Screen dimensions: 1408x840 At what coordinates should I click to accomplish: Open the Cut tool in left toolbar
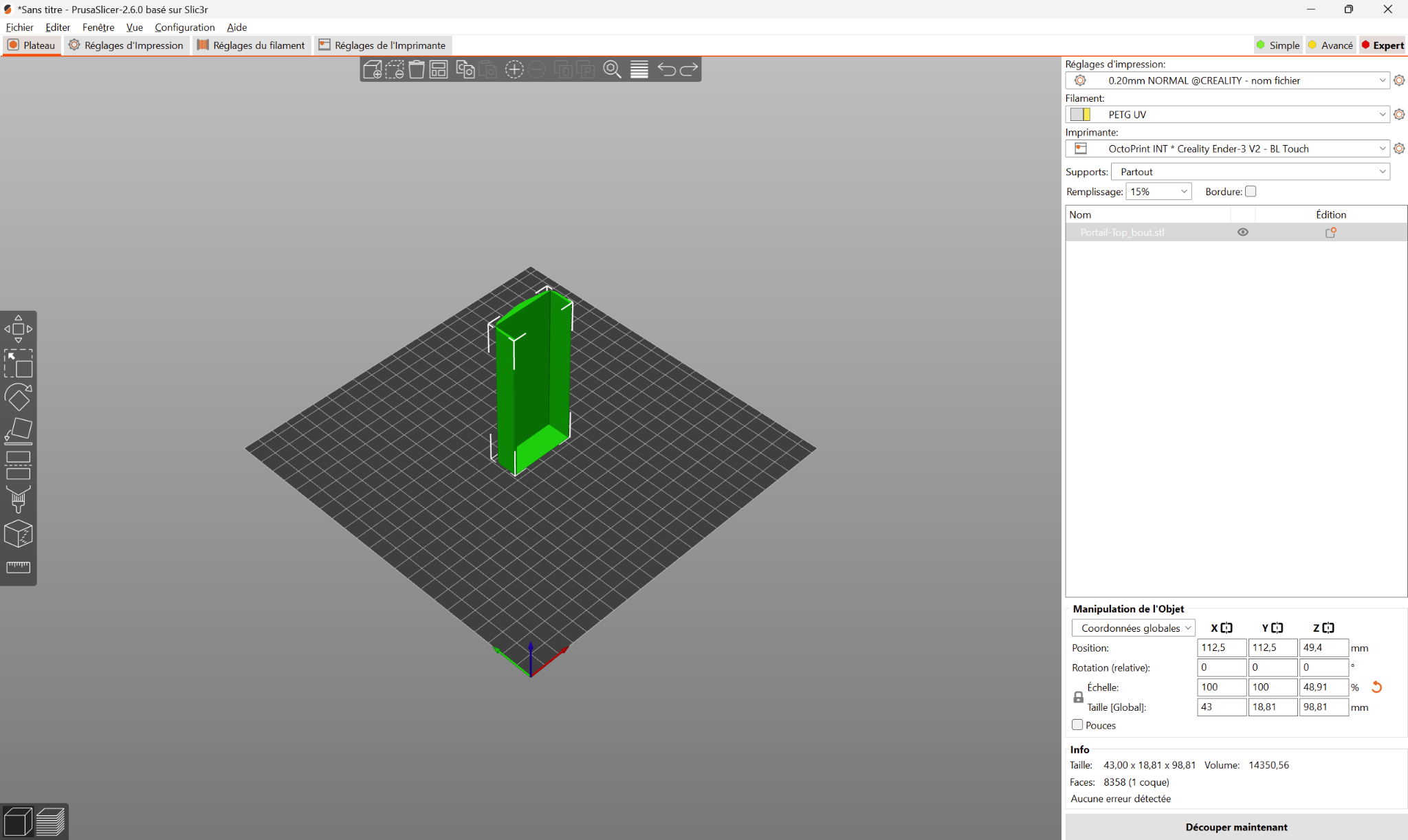[x=19, y=465]
